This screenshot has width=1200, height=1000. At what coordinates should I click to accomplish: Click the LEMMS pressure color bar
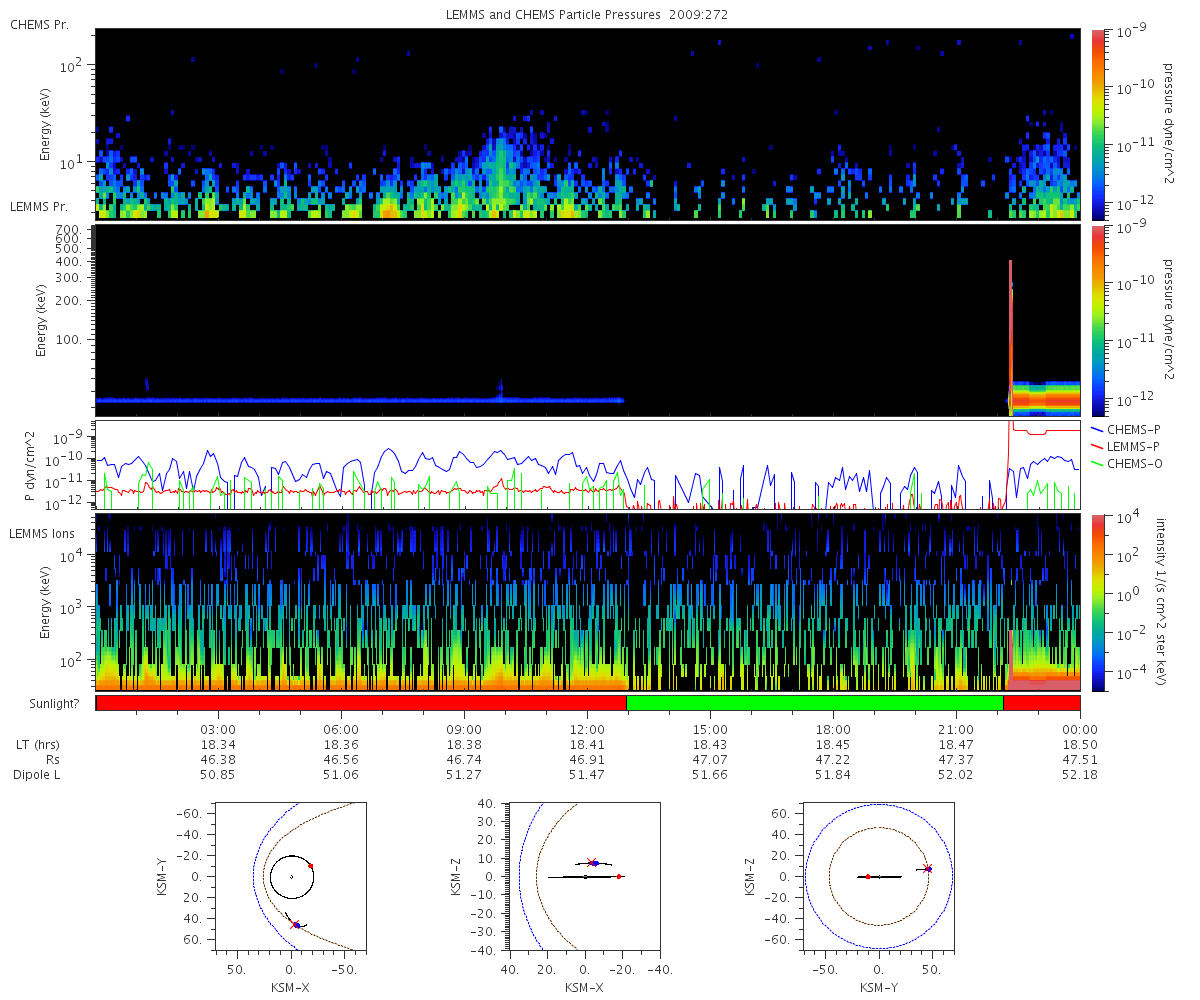[x=1095, y=320]
